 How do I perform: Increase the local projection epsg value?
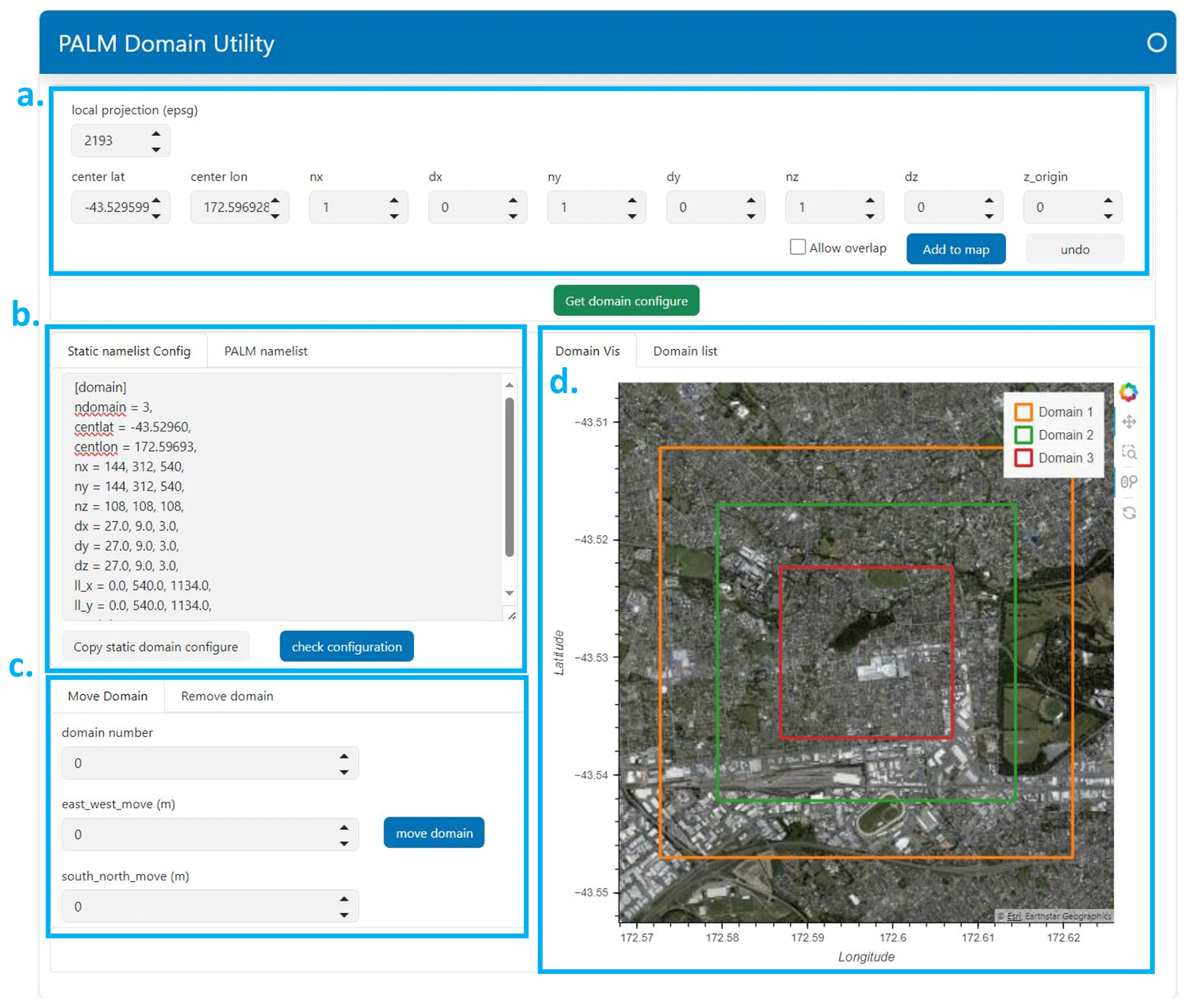point(156,133)
